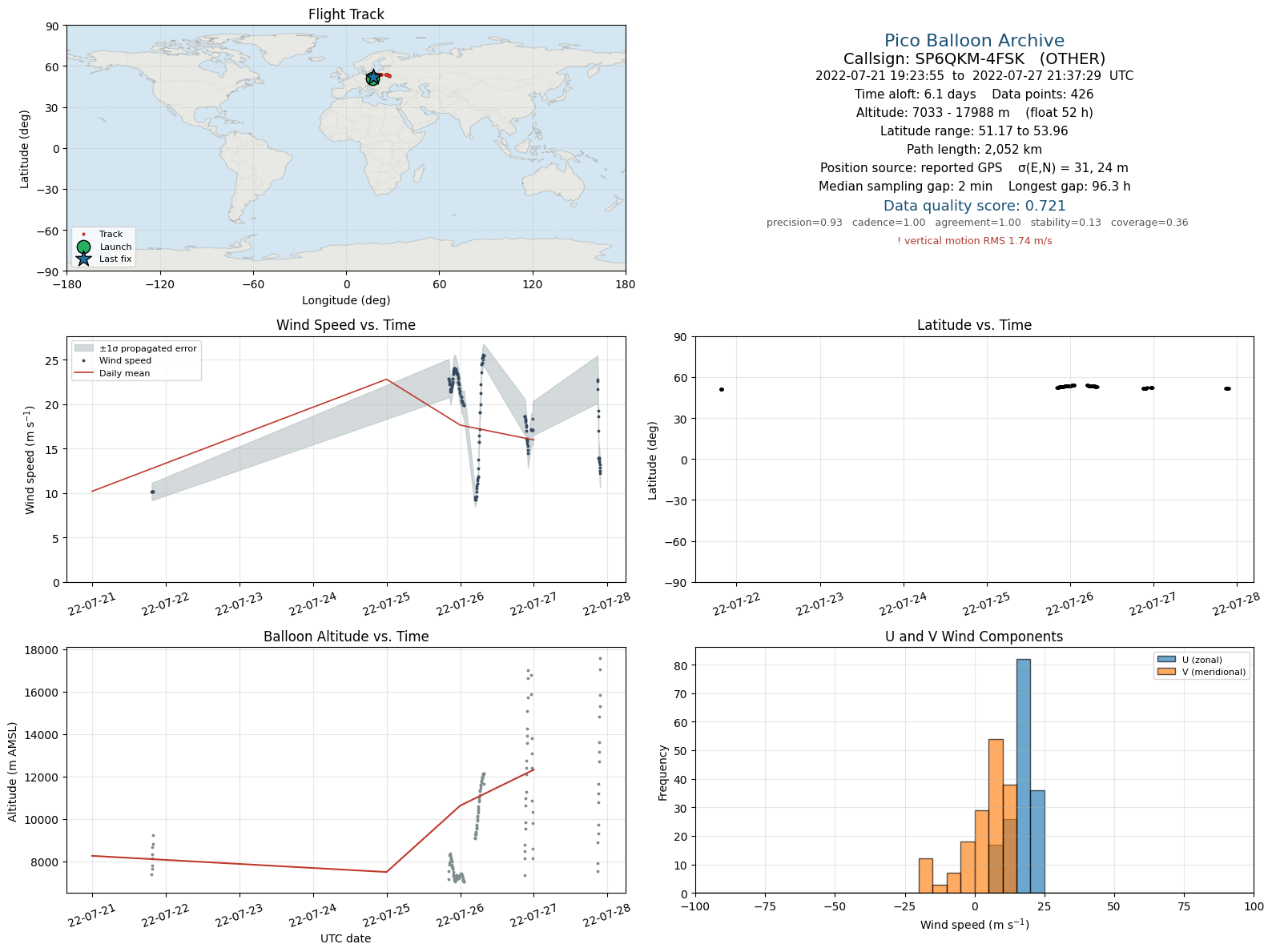The height and width of the screenshot is (952, 1272).
Task: Click the "Latitude vs. Time" chart title
Action: [974, 325]
